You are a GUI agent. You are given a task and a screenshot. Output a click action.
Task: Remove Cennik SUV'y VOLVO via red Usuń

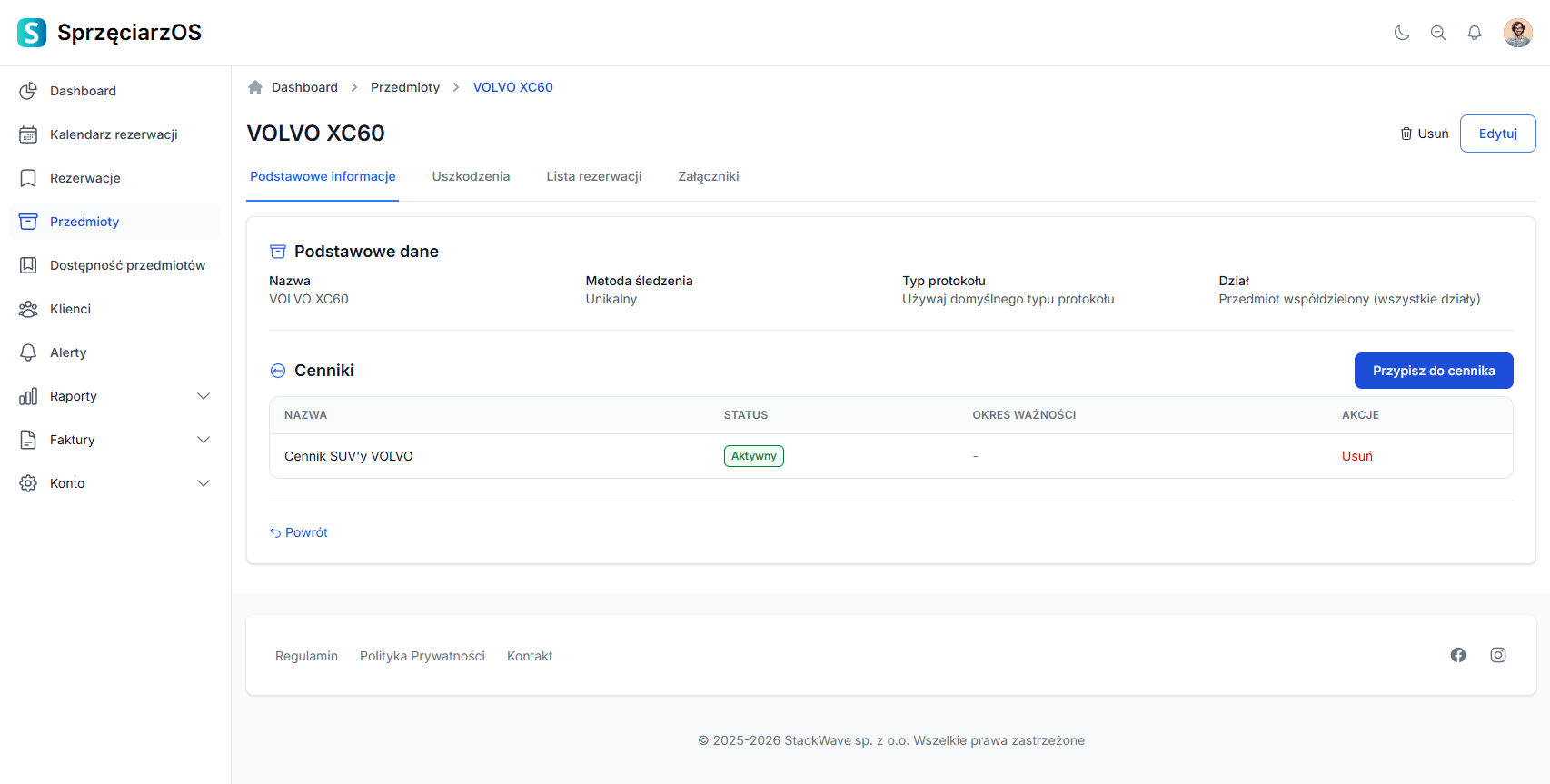pyautogui.click(x=1356, y=456)
